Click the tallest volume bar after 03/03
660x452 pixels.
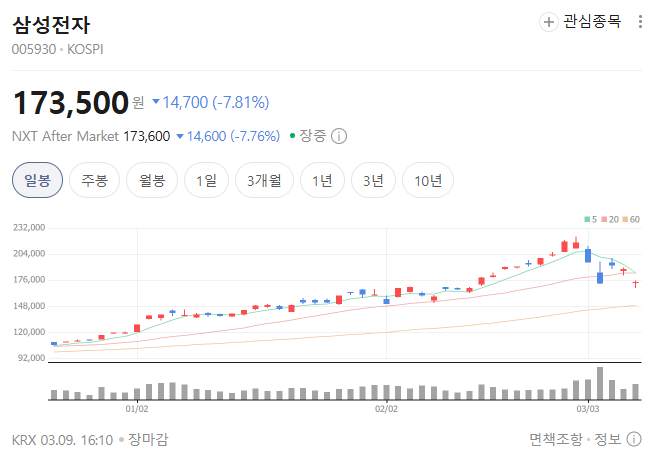coord(600,383)
